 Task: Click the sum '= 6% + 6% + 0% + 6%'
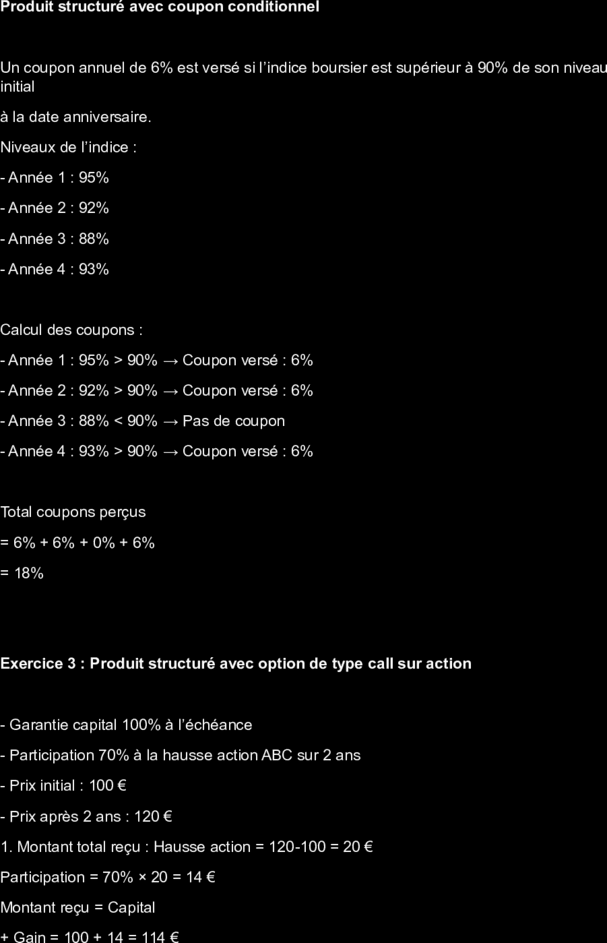(x=78, y=542)
